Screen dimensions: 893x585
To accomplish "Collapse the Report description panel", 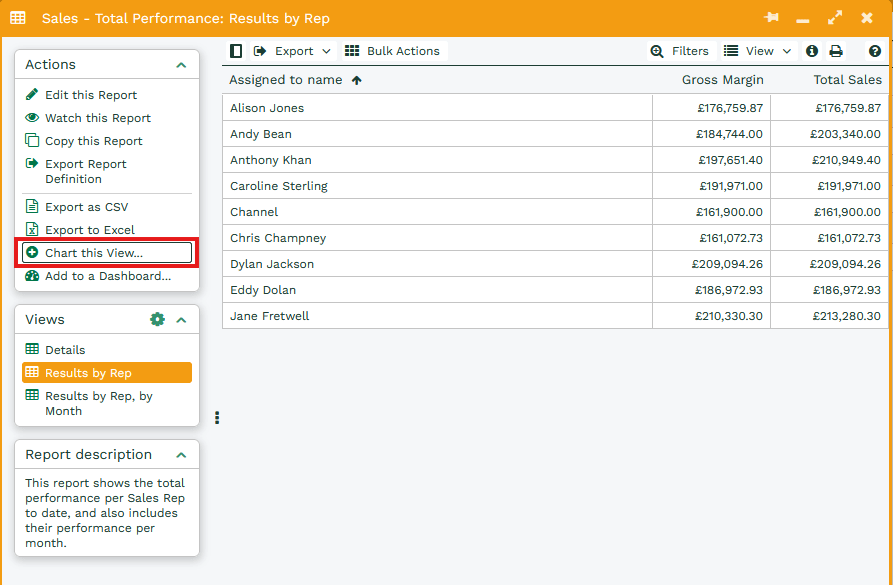I will (x=181, y=455).
